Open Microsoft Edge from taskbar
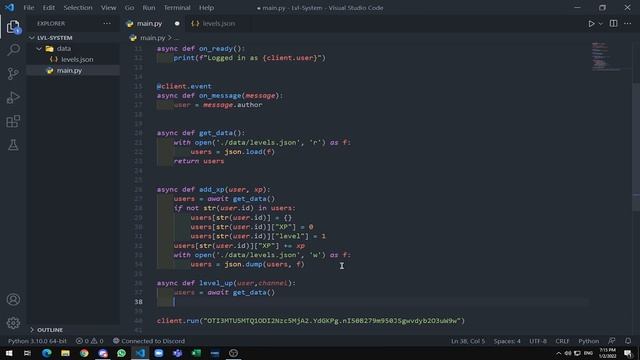This screenshot has width=640, height=360. [47, 353]
